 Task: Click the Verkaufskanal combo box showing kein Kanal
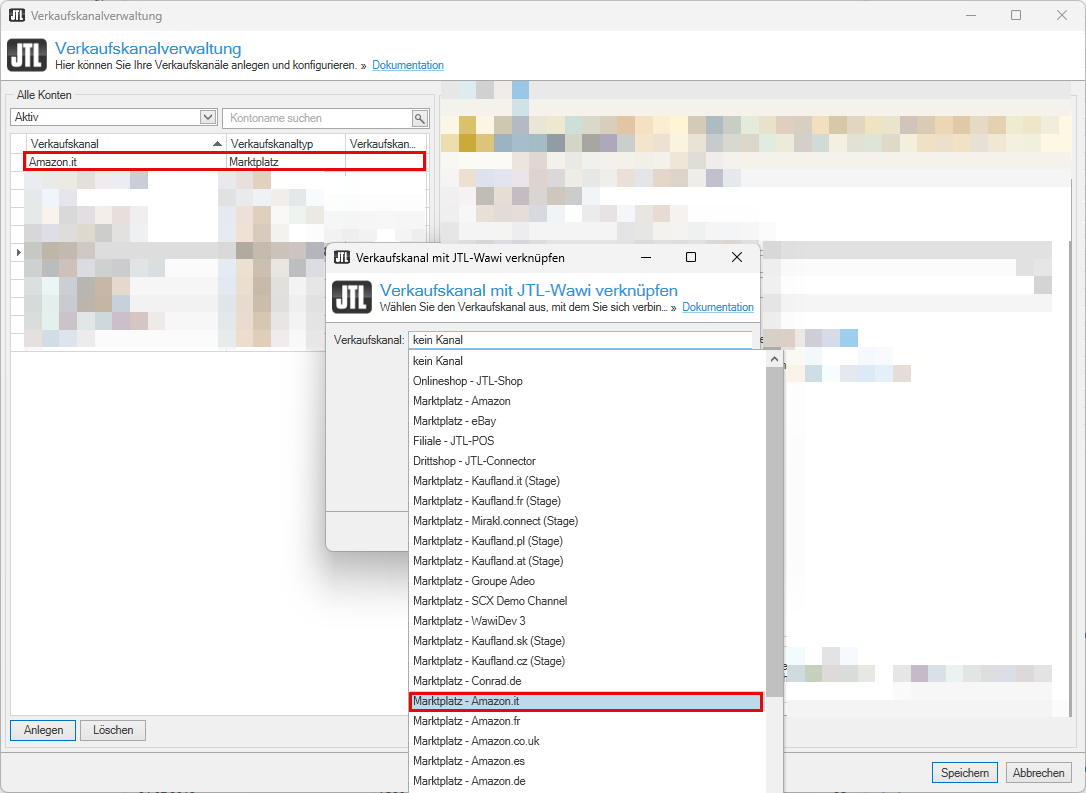[x=580, y=340]
